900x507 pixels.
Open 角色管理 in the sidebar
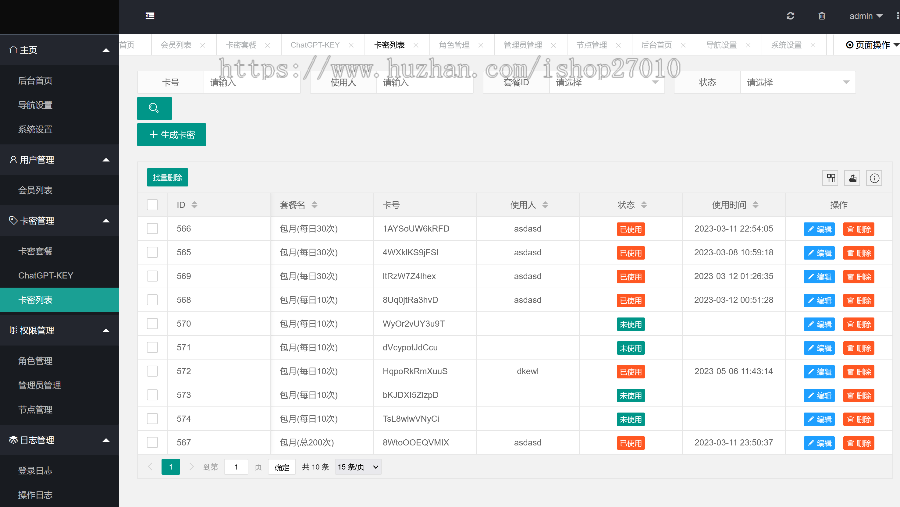click(x=59, y=361)
